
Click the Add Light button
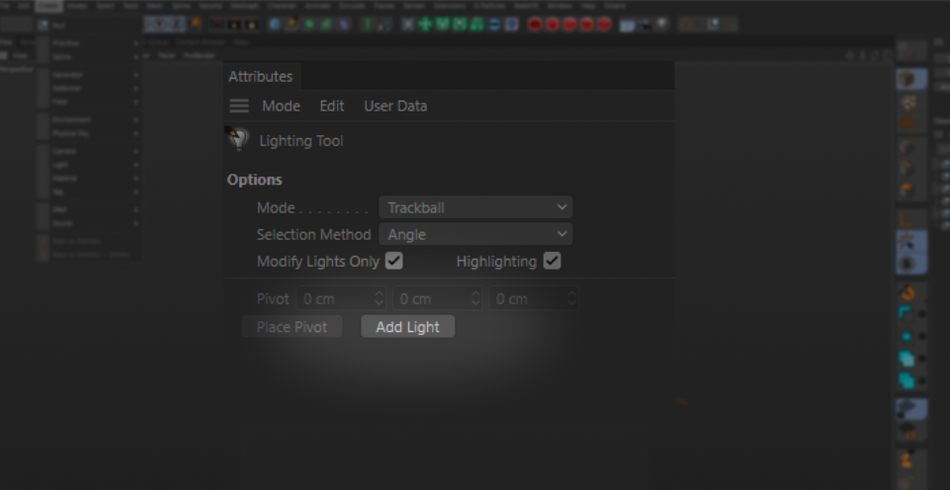[x=408, y=326]
